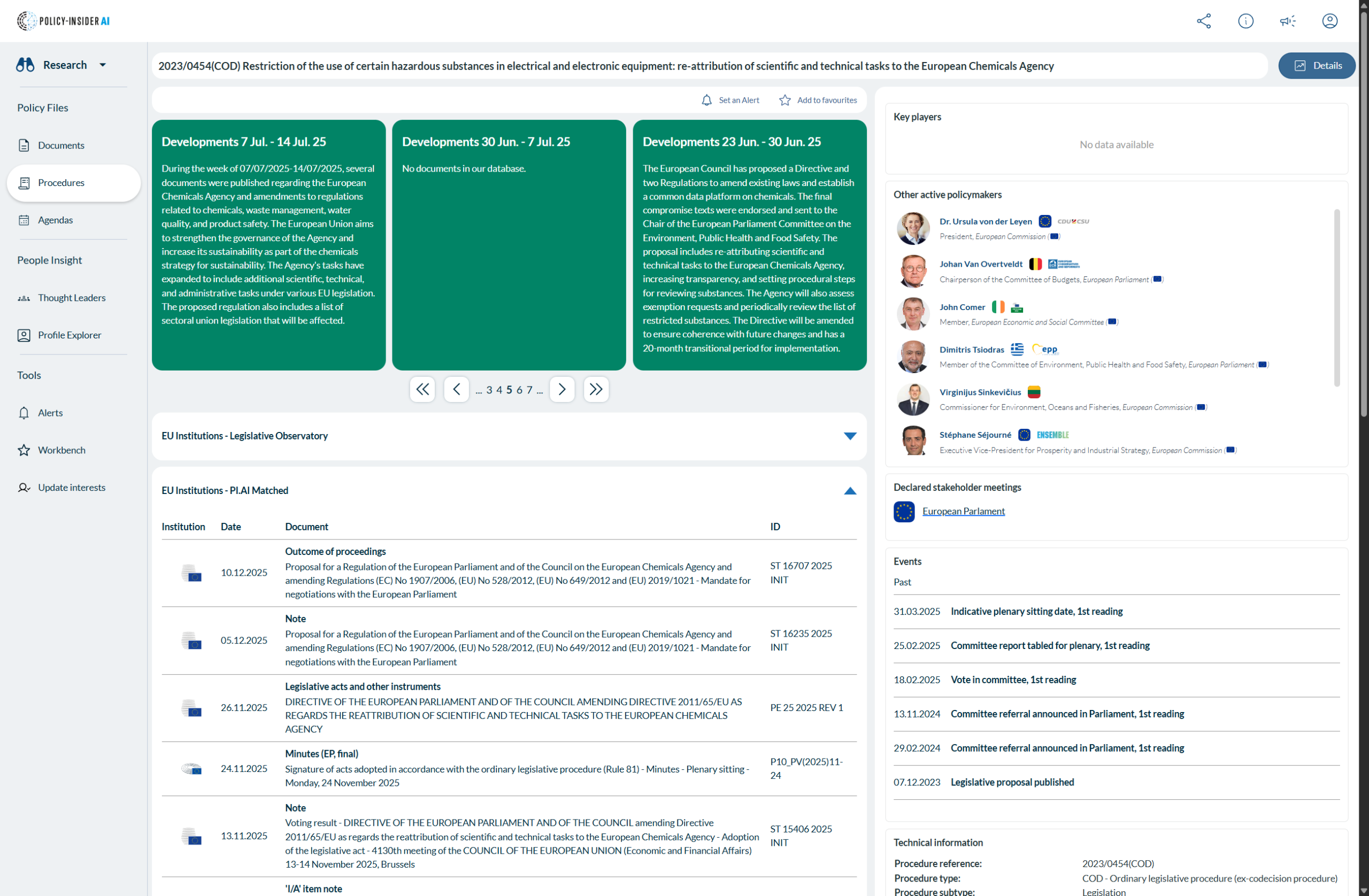
Task: Select the Procedures sidebar icon
Action: point(24,182)
